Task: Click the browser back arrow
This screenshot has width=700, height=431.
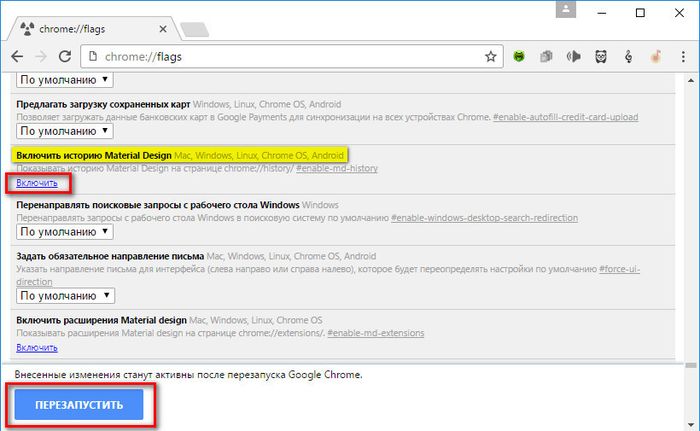Action: [17, 56]
